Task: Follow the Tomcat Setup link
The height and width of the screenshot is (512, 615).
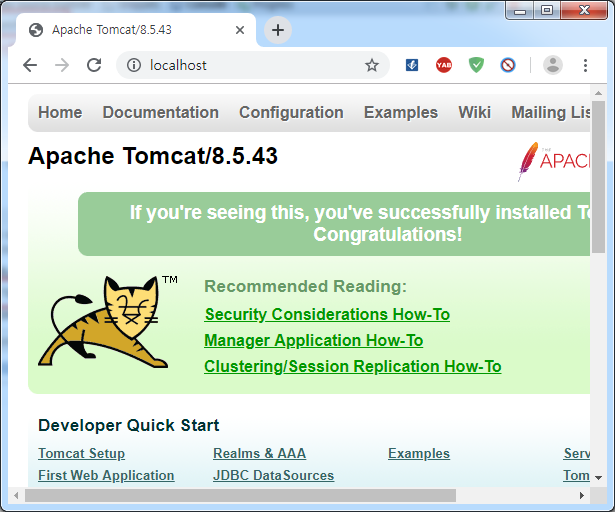Action: pos(82,454)
